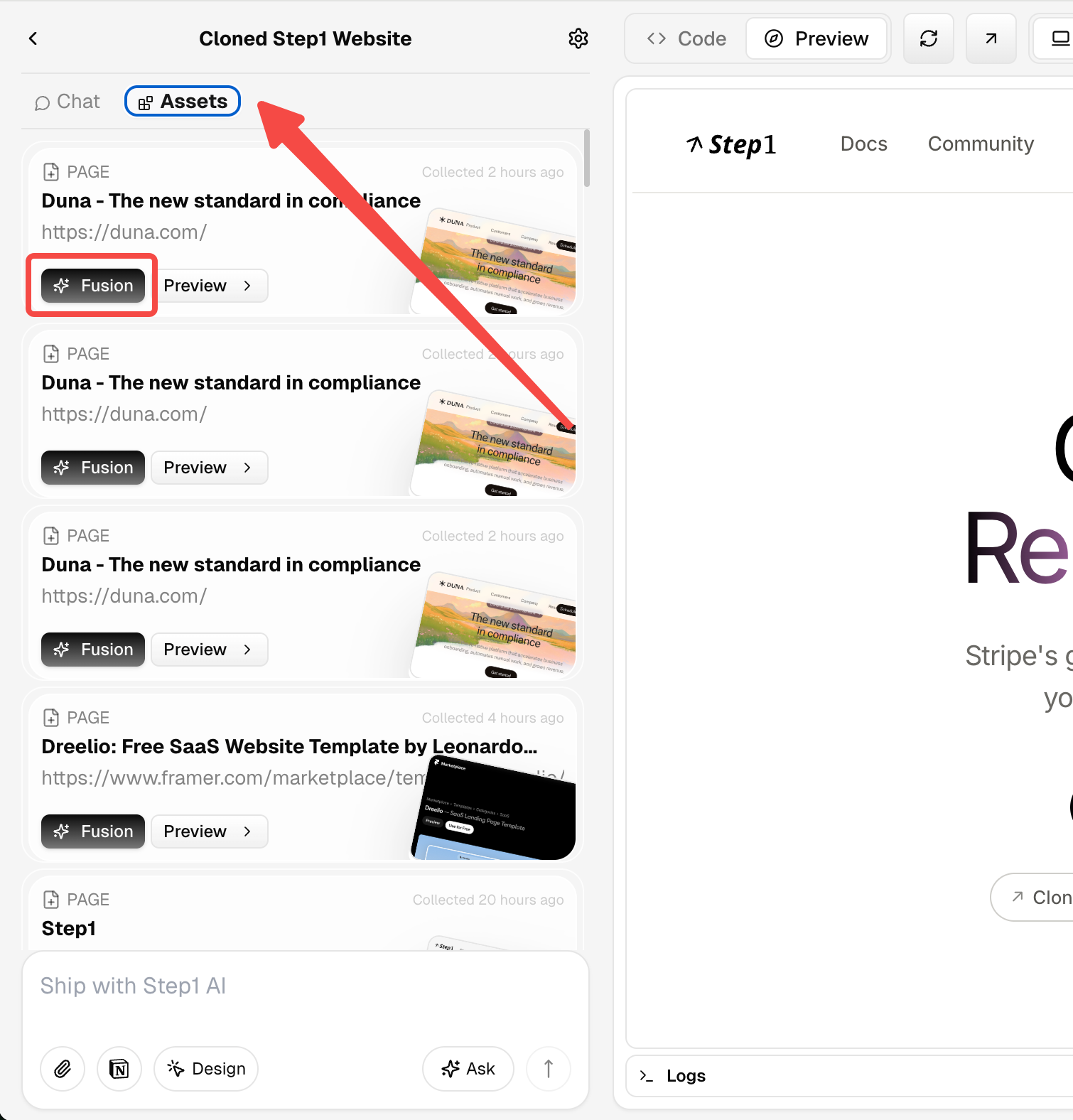Expand Preview on the Dreelio card

(x=209, y=831)
